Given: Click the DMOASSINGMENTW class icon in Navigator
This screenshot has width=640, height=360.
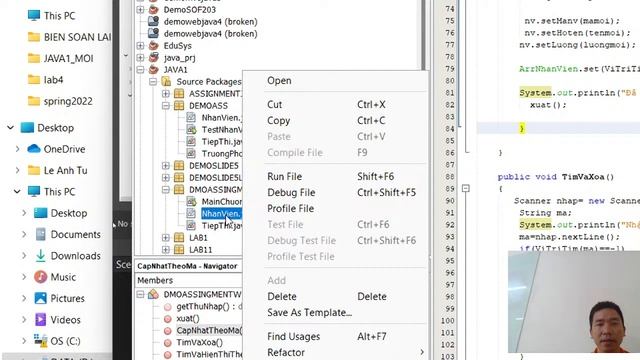Looking at the screenshot, I should coord(153,294).
